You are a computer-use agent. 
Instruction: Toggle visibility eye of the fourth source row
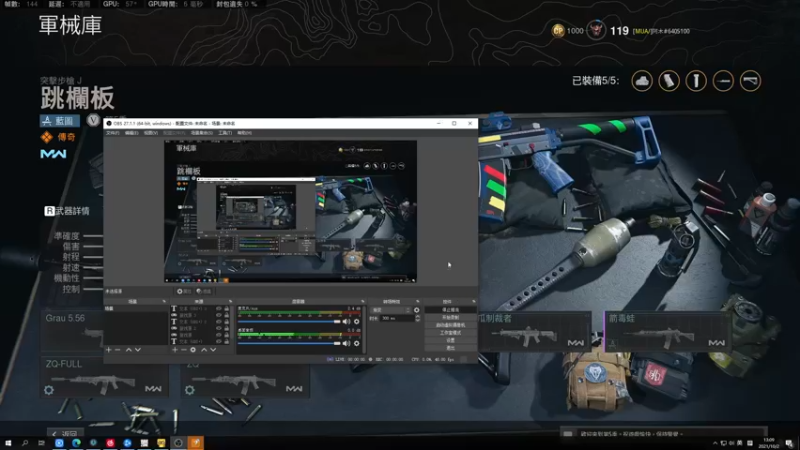click(x=219, y=329)
